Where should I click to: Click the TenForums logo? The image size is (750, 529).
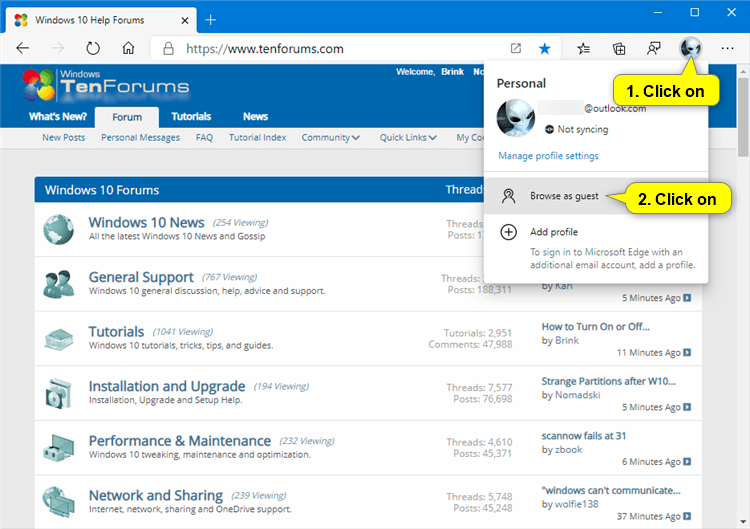[x=106, y=86]
